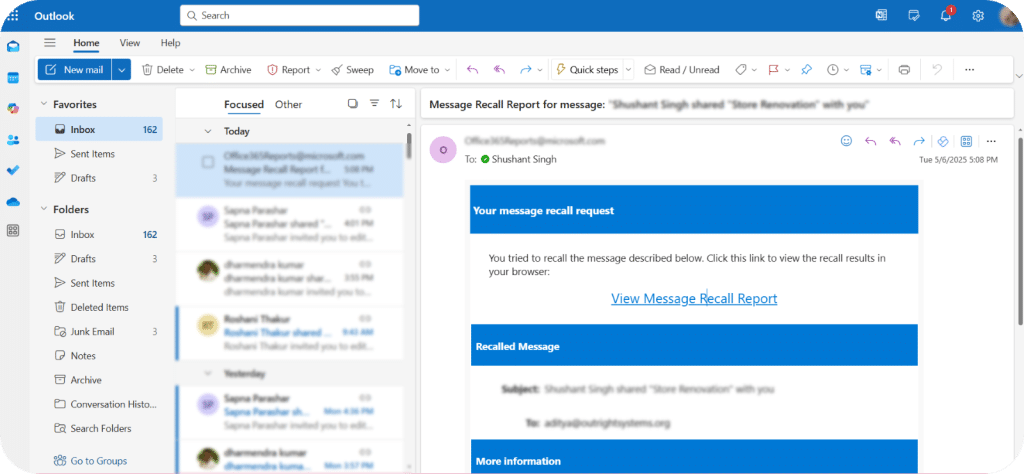The height and width of the screenshot is (474, 1024).
Task: Click Go to Groups link
Action: tap(90, 461)
